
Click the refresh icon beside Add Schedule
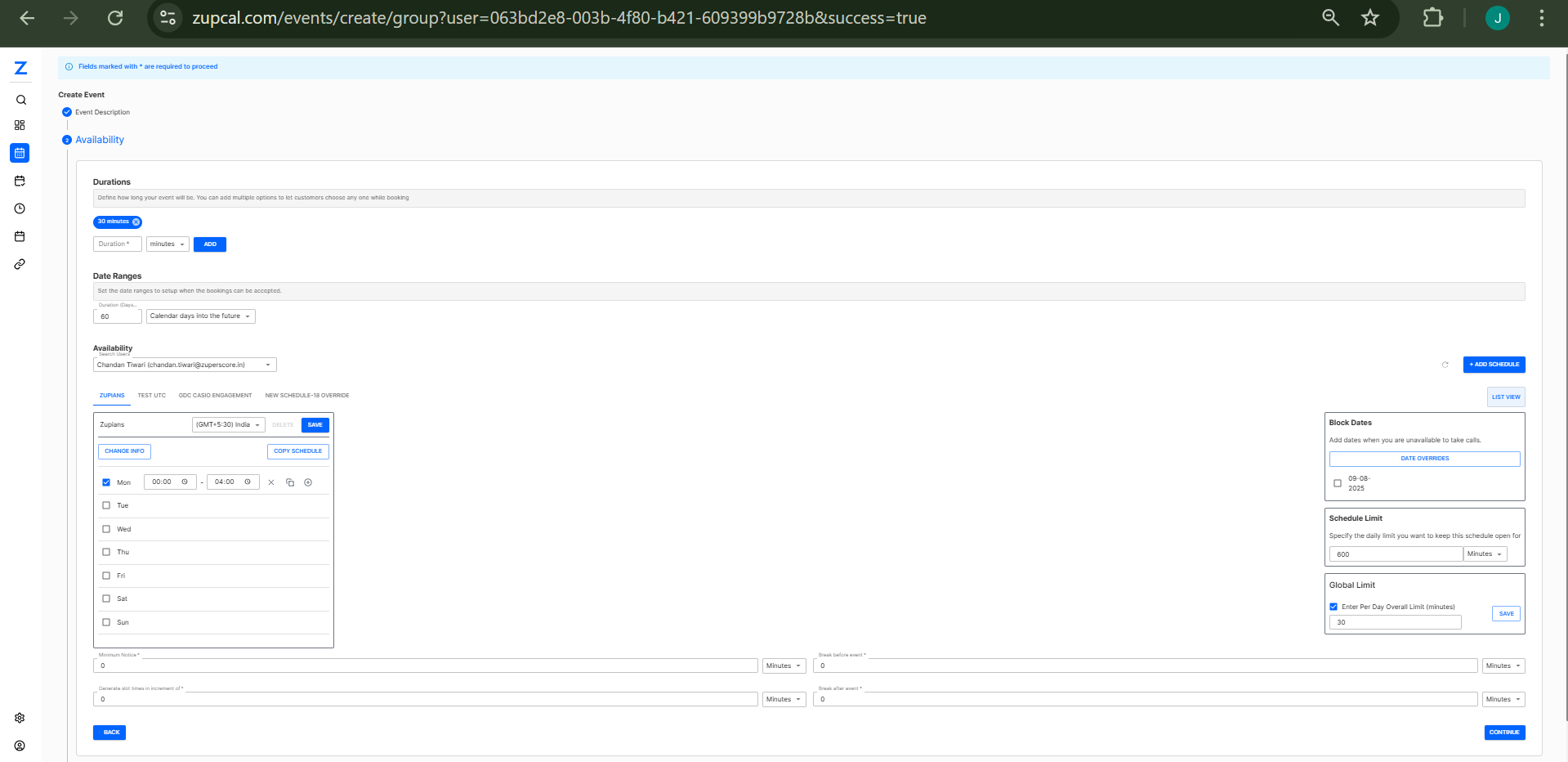pyautogui.click(x=1445, y=365)
